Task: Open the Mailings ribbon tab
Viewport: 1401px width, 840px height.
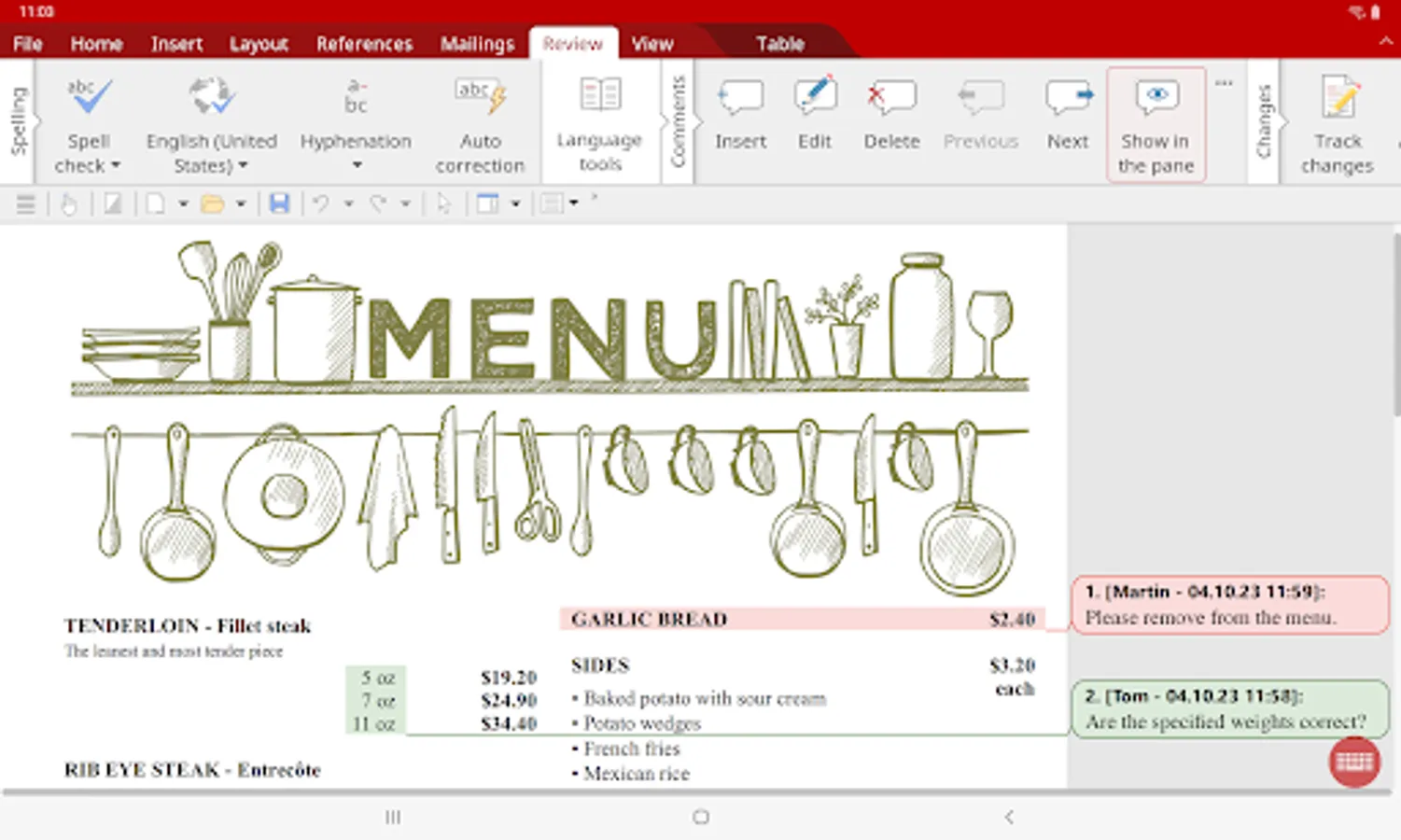Action: 477,43
